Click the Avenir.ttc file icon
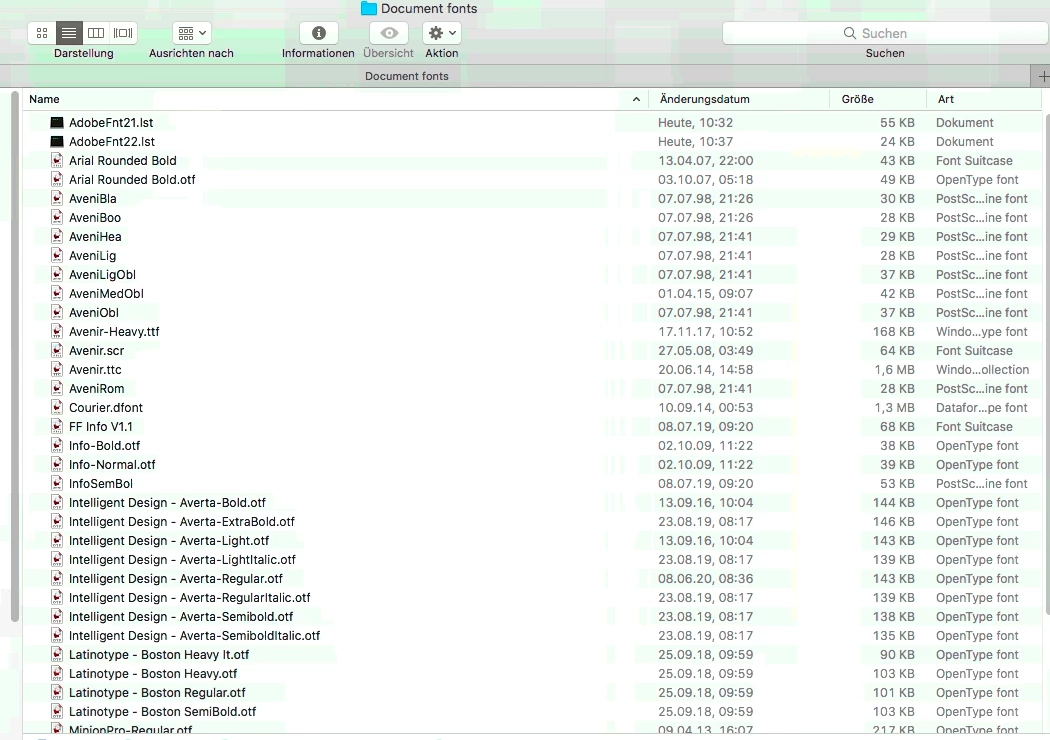The image size is (1050, 740). point(57,369)
